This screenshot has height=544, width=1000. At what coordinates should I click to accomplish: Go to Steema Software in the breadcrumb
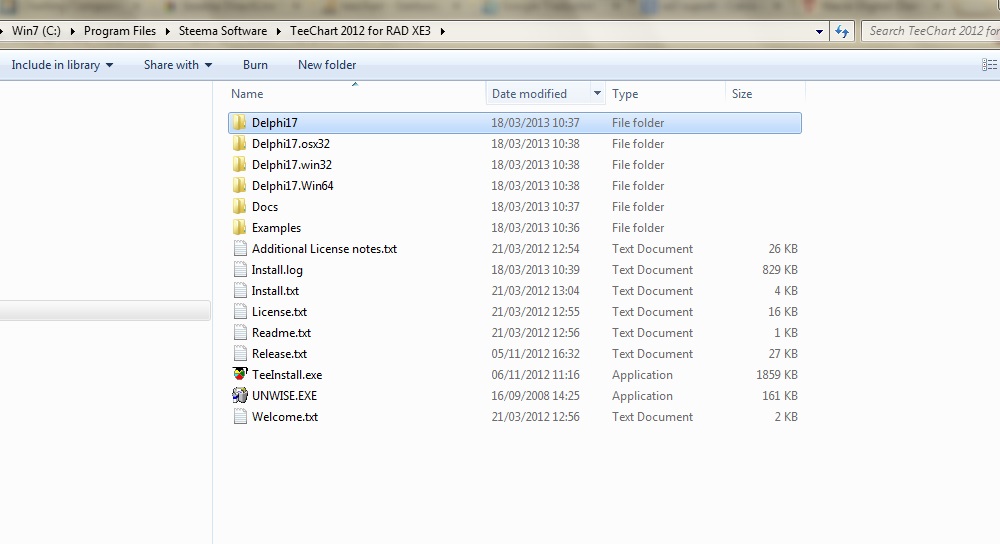click(x=223, y=31)
